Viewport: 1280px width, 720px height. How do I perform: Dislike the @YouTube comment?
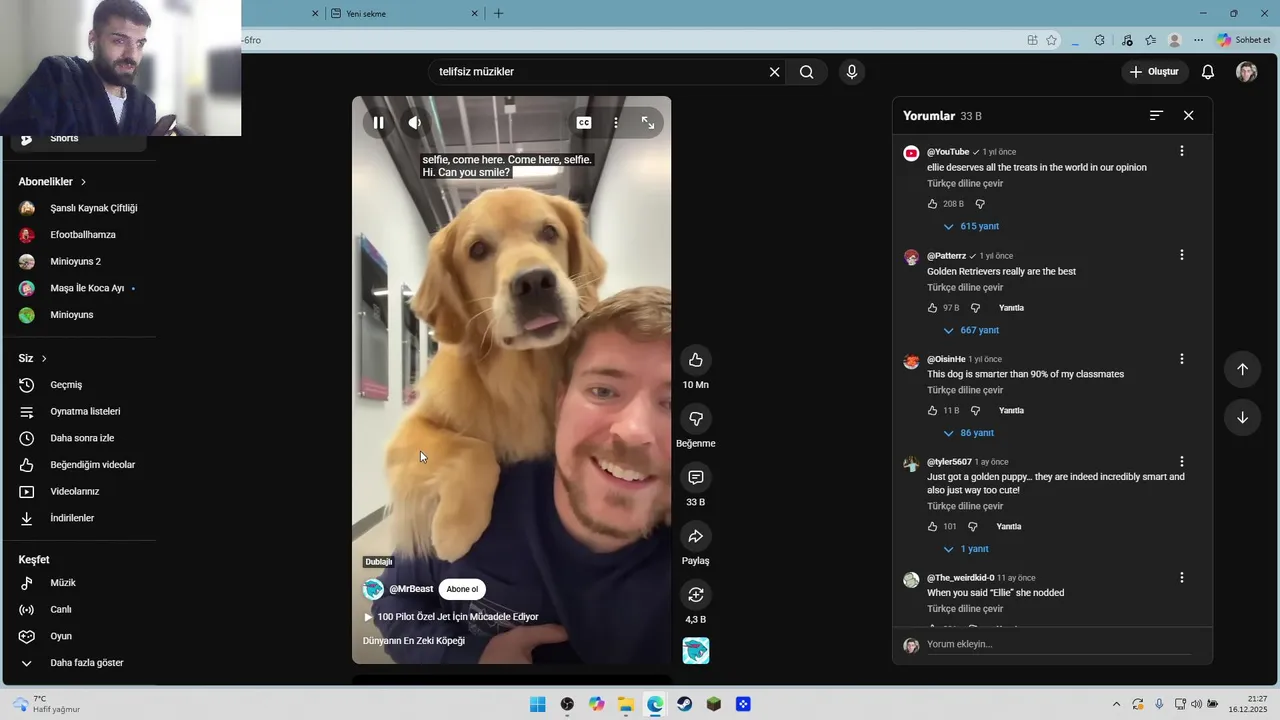pos(980,204)
